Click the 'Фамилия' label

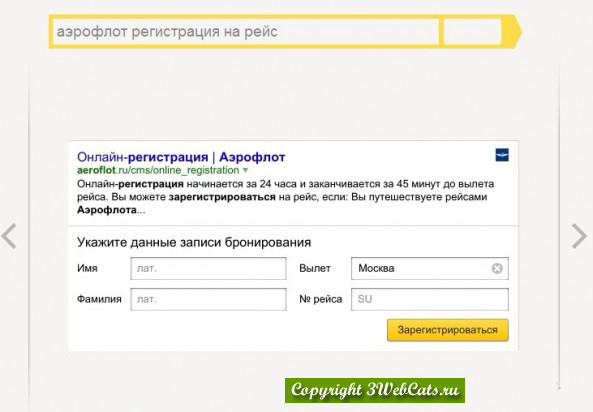click(x=99, y=299)
